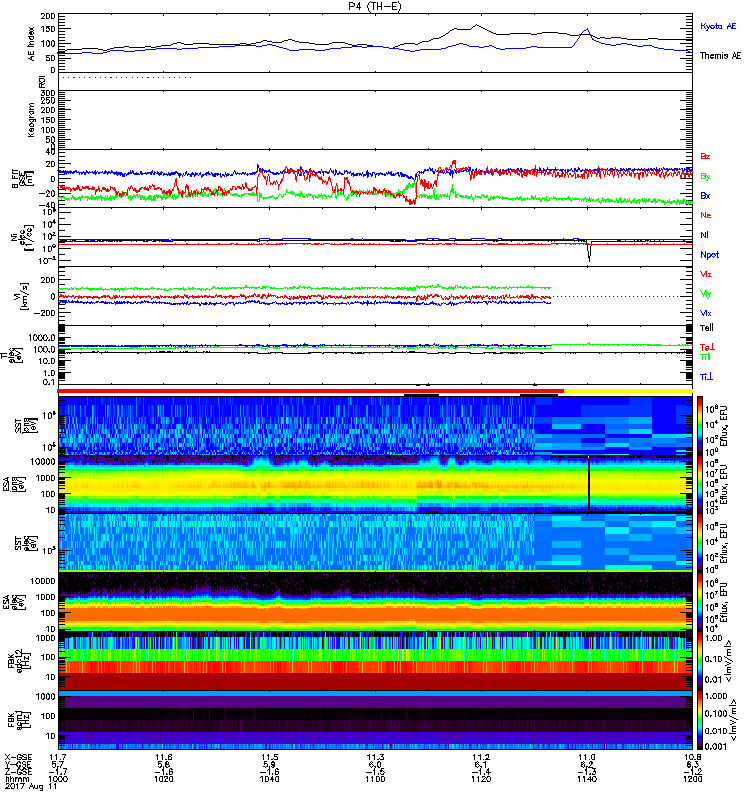Click the blue Npot legend label
This screenshot has width=750, height=800.
(709, 255)
